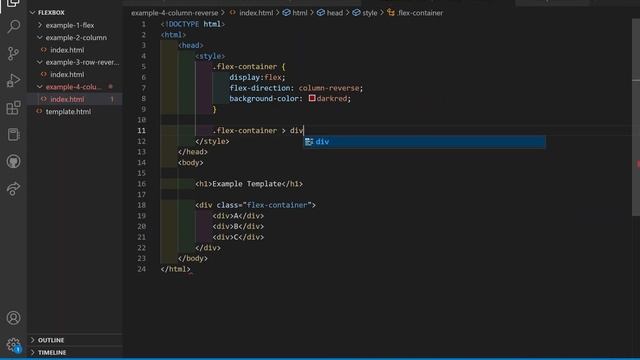Click the <div>A</div> line
The width and height of the screenshot is (640, 360).
pyautogui.click(x=238, y=216)
